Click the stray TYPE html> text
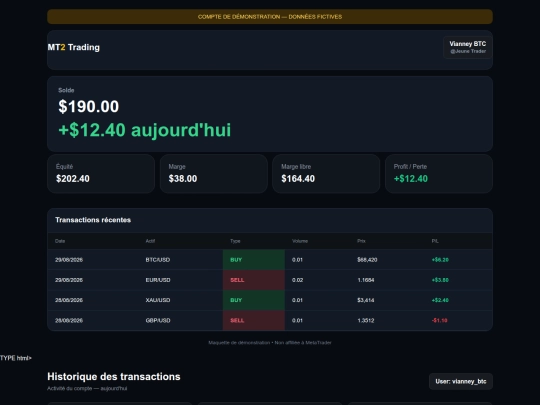 point(16,358)
